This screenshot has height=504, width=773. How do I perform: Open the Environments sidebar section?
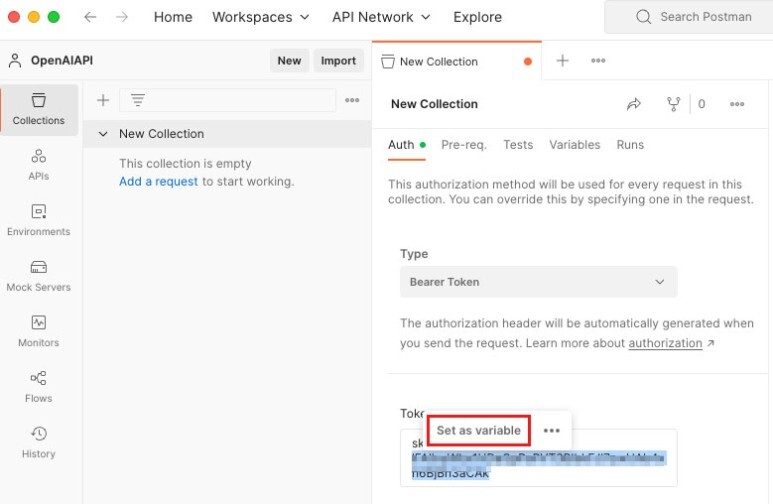(38, 220)
